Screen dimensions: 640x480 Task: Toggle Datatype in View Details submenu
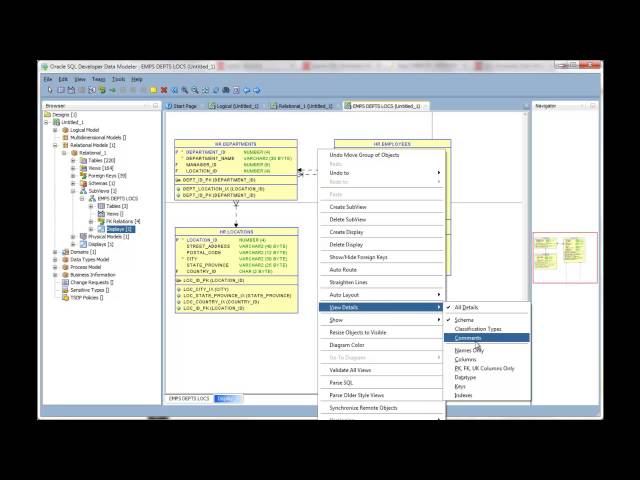tap(487, 378)
